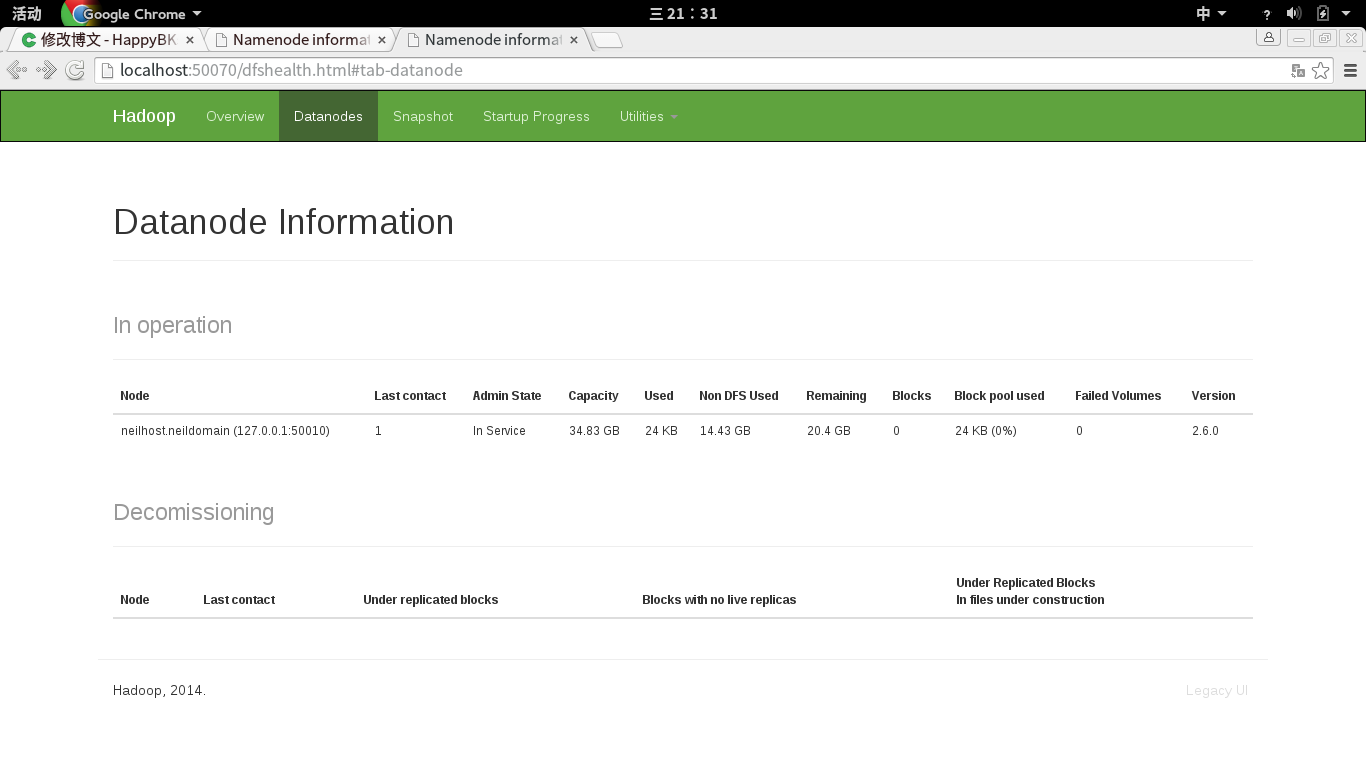Open the 中 input method dropdown
This screenshot has width=1366, height=768.
coord(1211,13)
